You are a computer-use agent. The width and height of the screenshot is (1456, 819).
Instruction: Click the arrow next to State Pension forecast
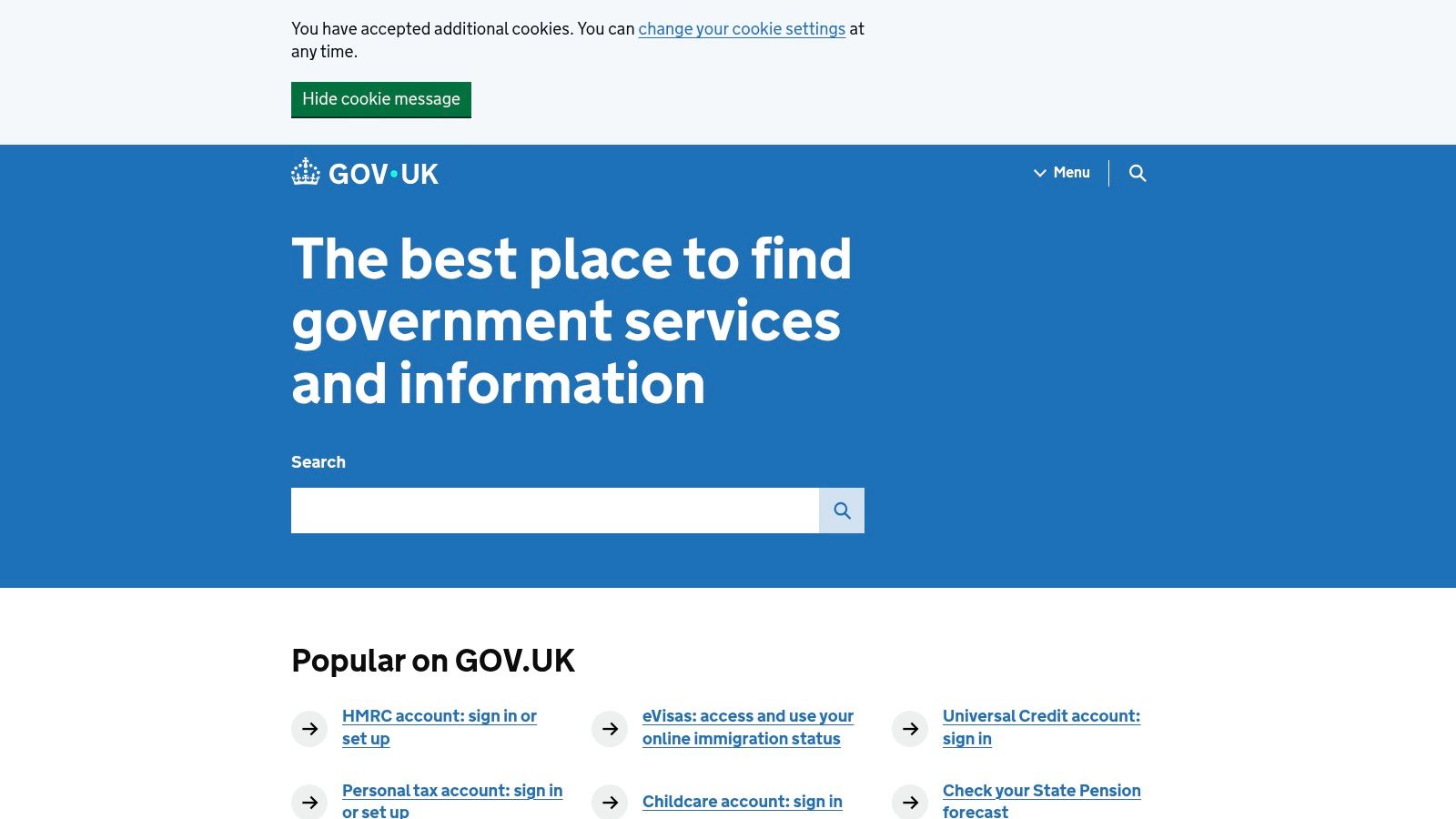click(910, 803)
